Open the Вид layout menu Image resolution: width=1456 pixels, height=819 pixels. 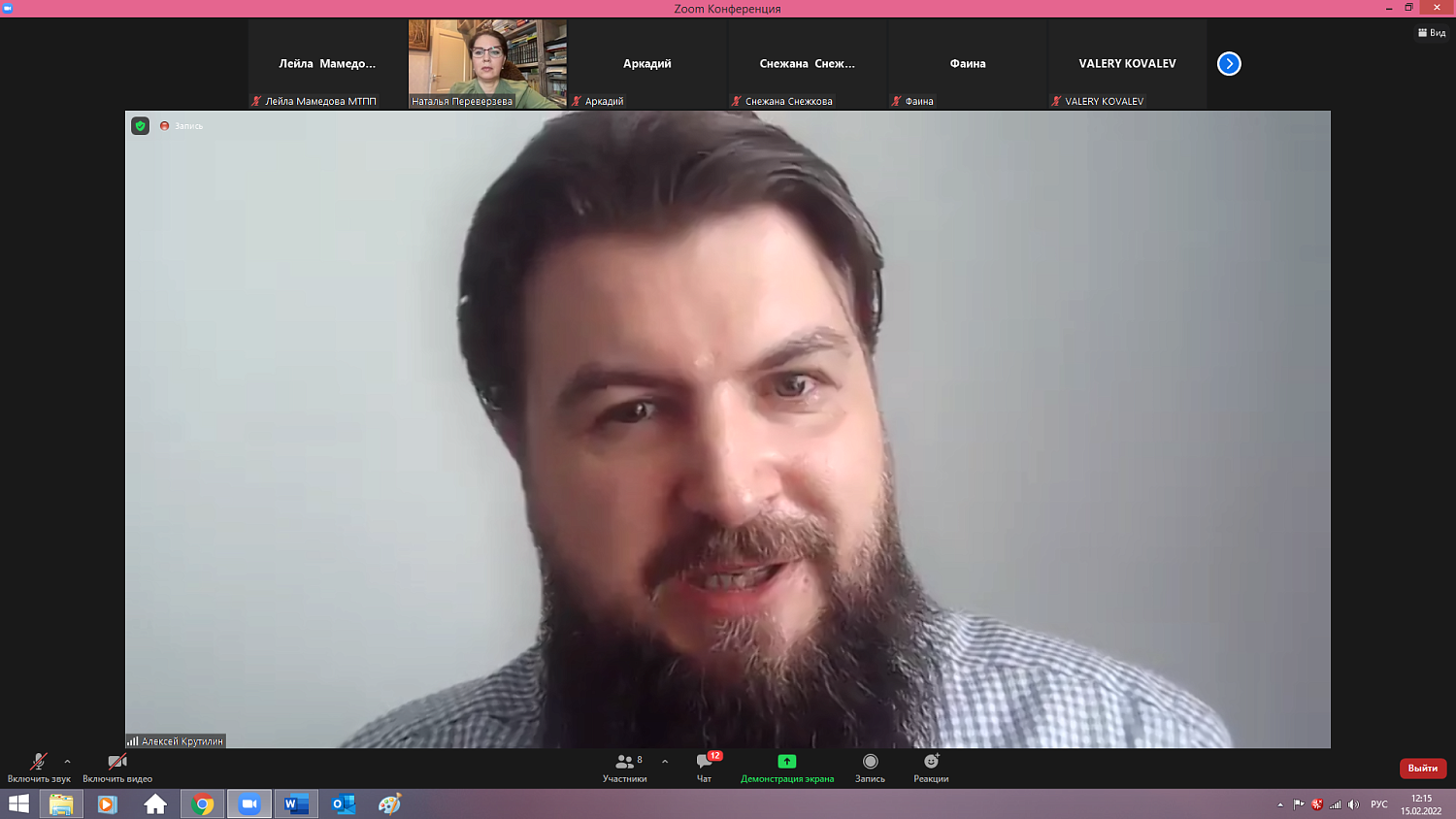point(1432,33)
